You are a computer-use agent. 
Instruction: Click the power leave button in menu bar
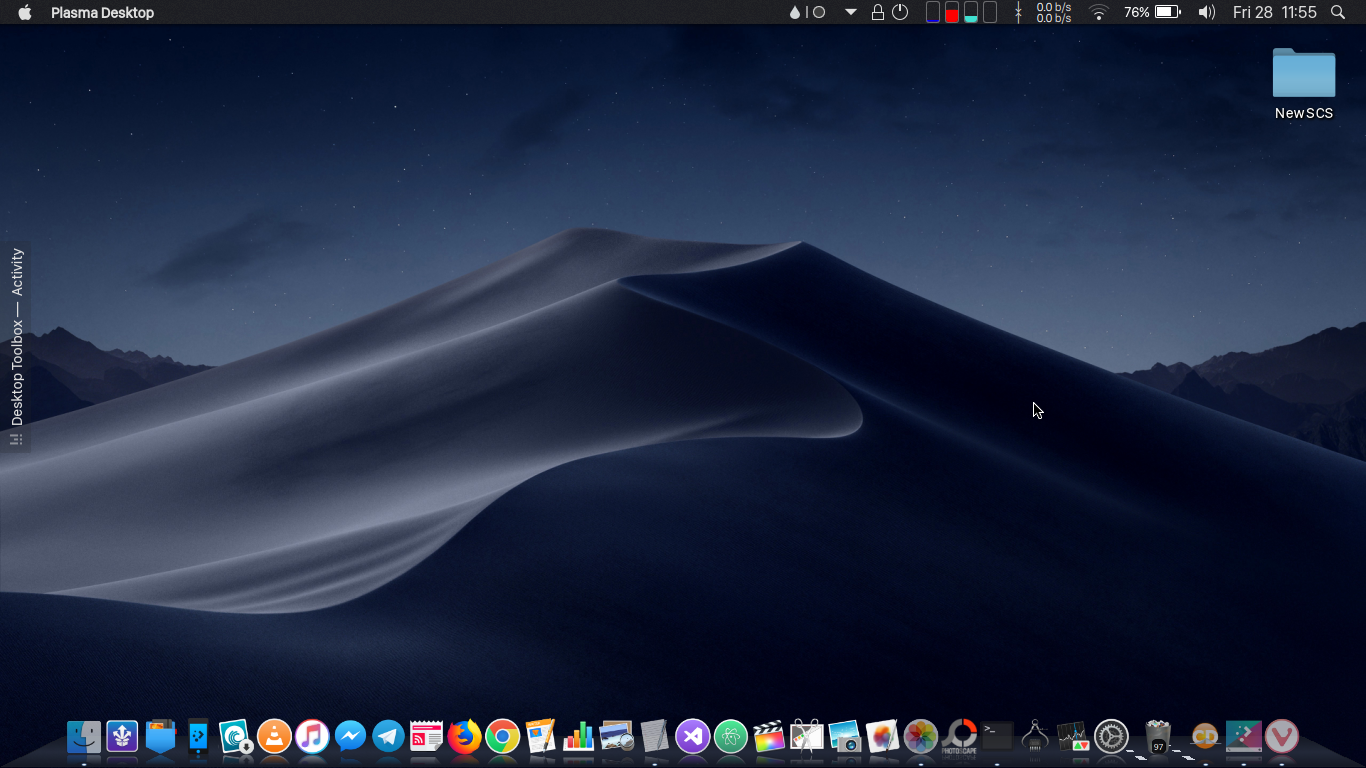tap(900, 12)
